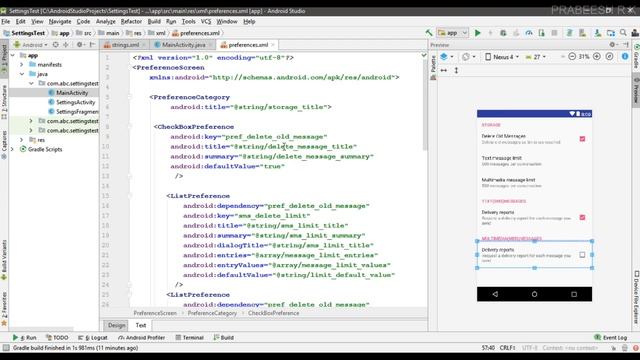Click the horizontal expand arrow in the preview toolbar
The image size is (640, 360).
tap(444, 70)
